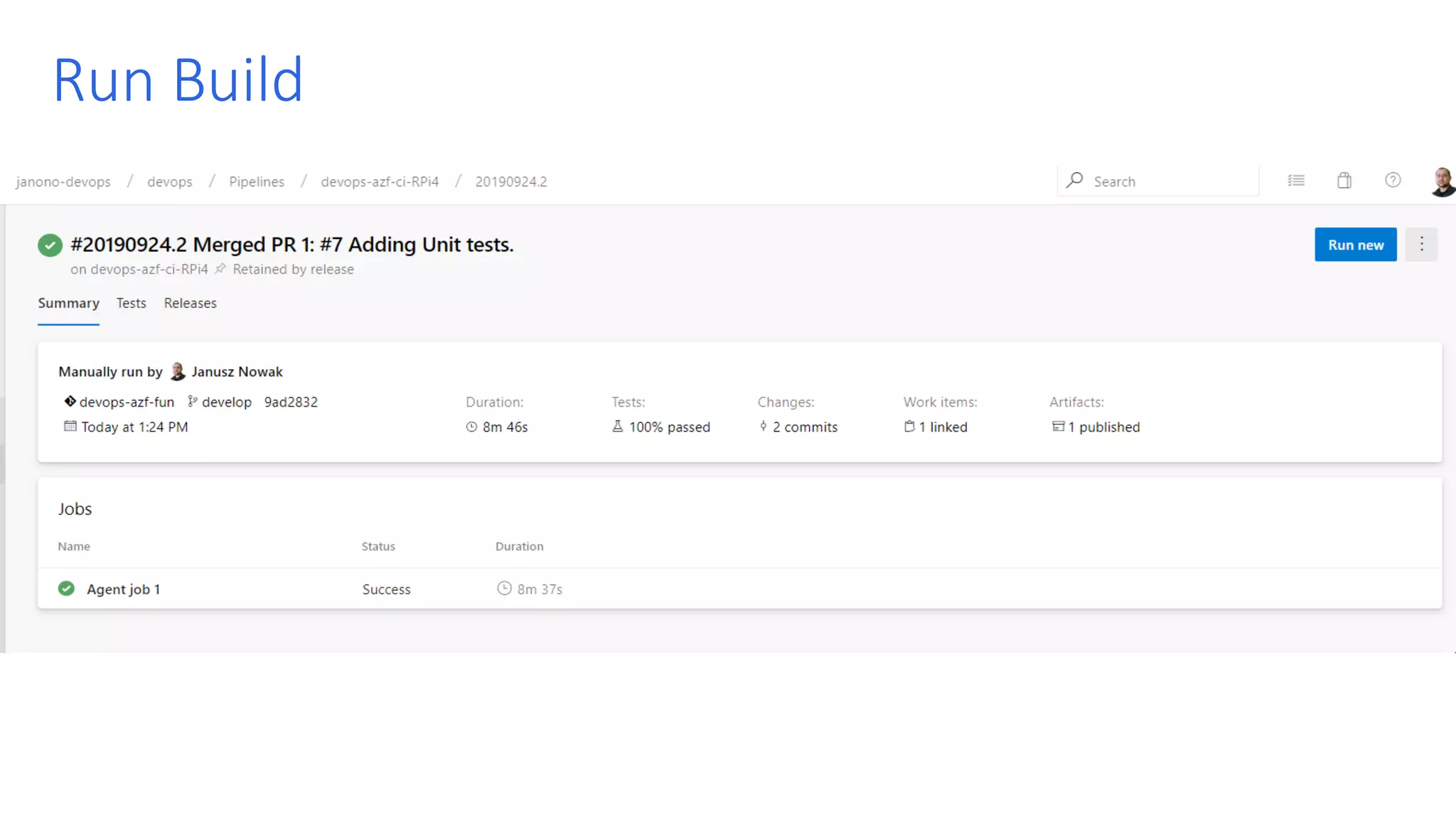Open the more actions vertical ellipsis menu
1456x819 pixels.
[x=1421, y=245]
